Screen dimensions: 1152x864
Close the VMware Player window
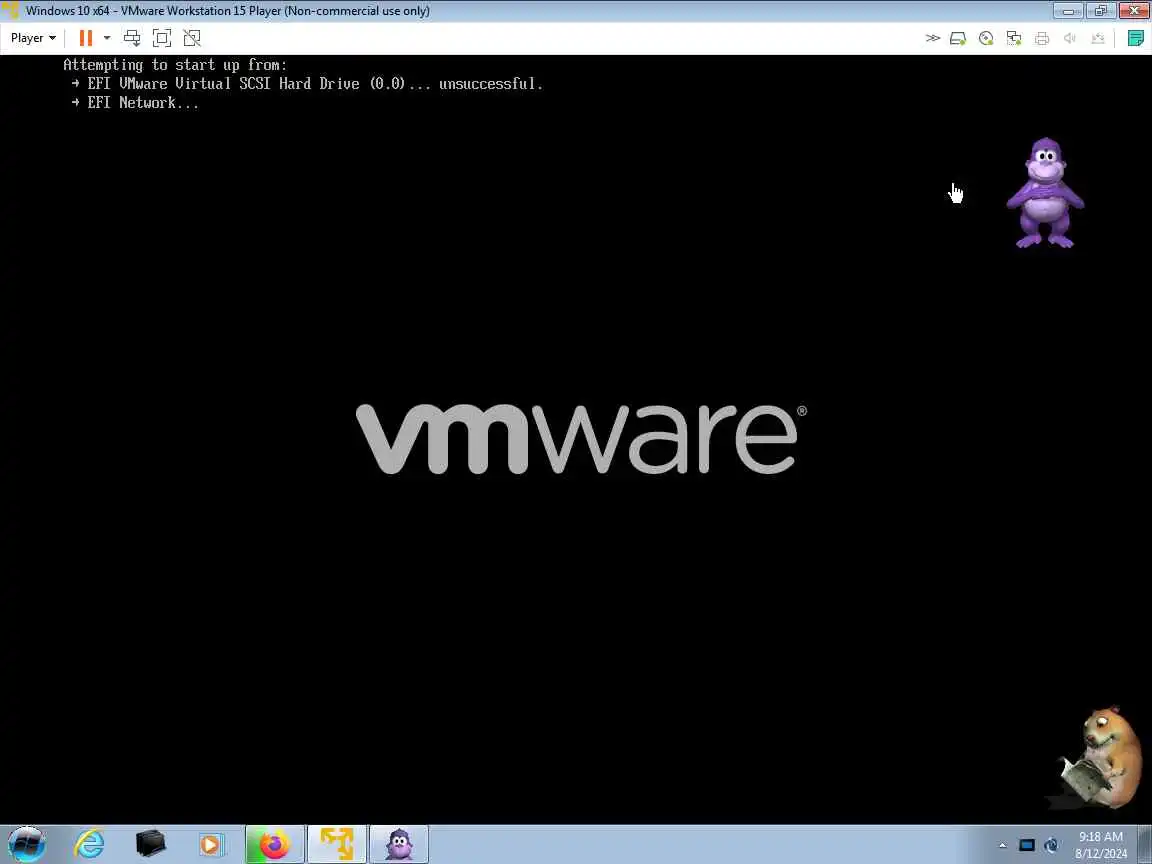click(1134, 11)
